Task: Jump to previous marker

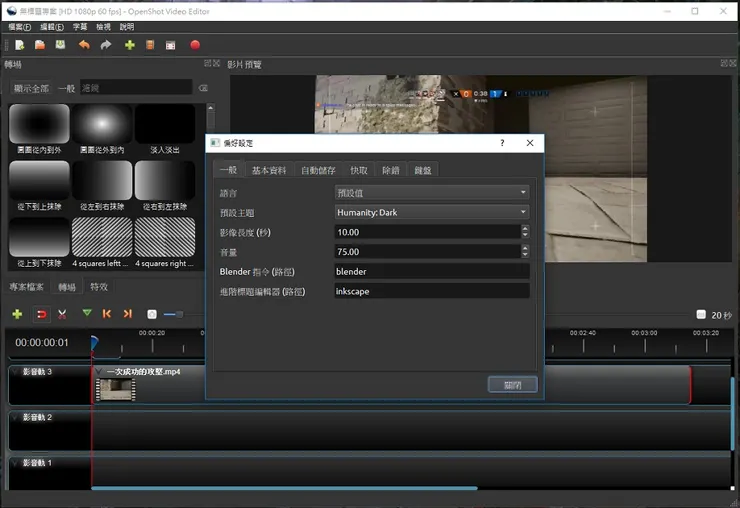Action: click(x=107, y=313)
